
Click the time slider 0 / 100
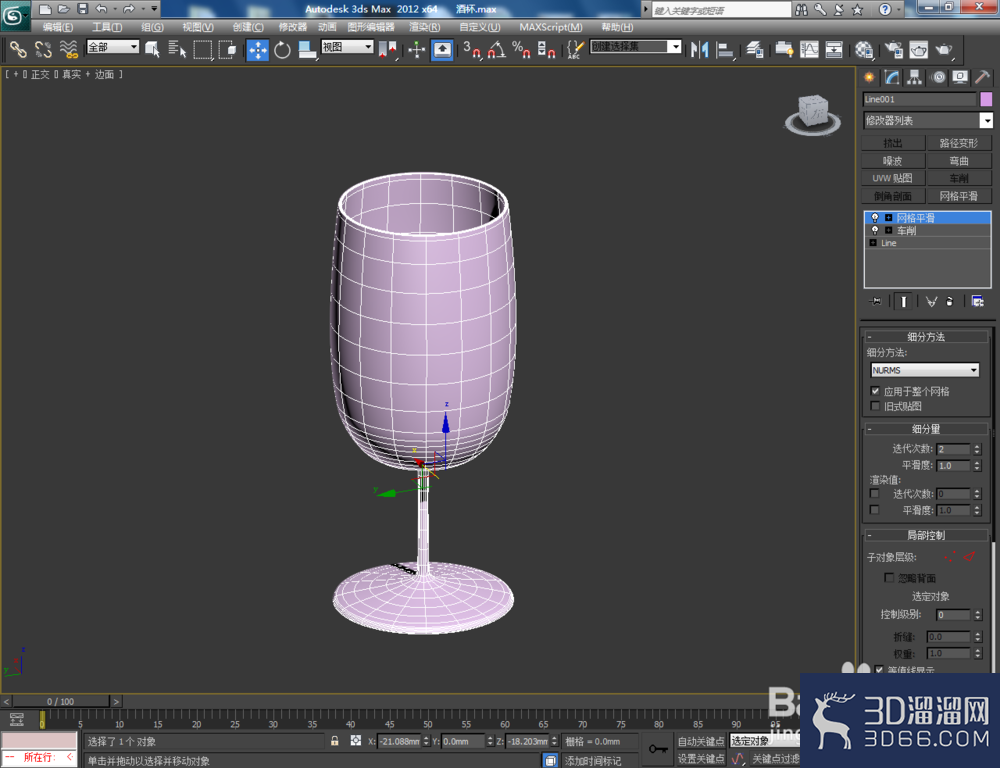[x=61, y=701]
